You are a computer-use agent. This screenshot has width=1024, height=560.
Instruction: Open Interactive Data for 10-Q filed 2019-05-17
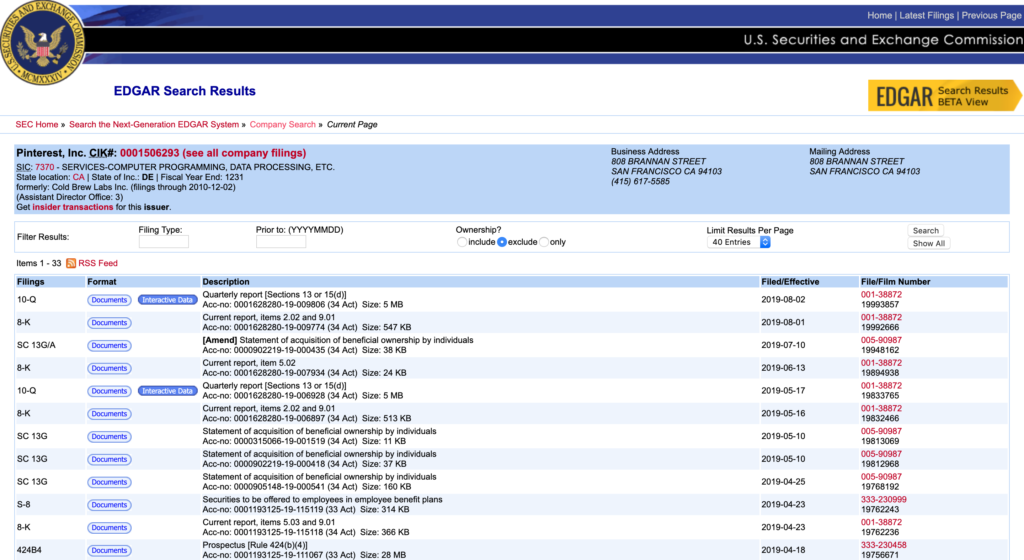pyautogui.click(x=168, y=392)
